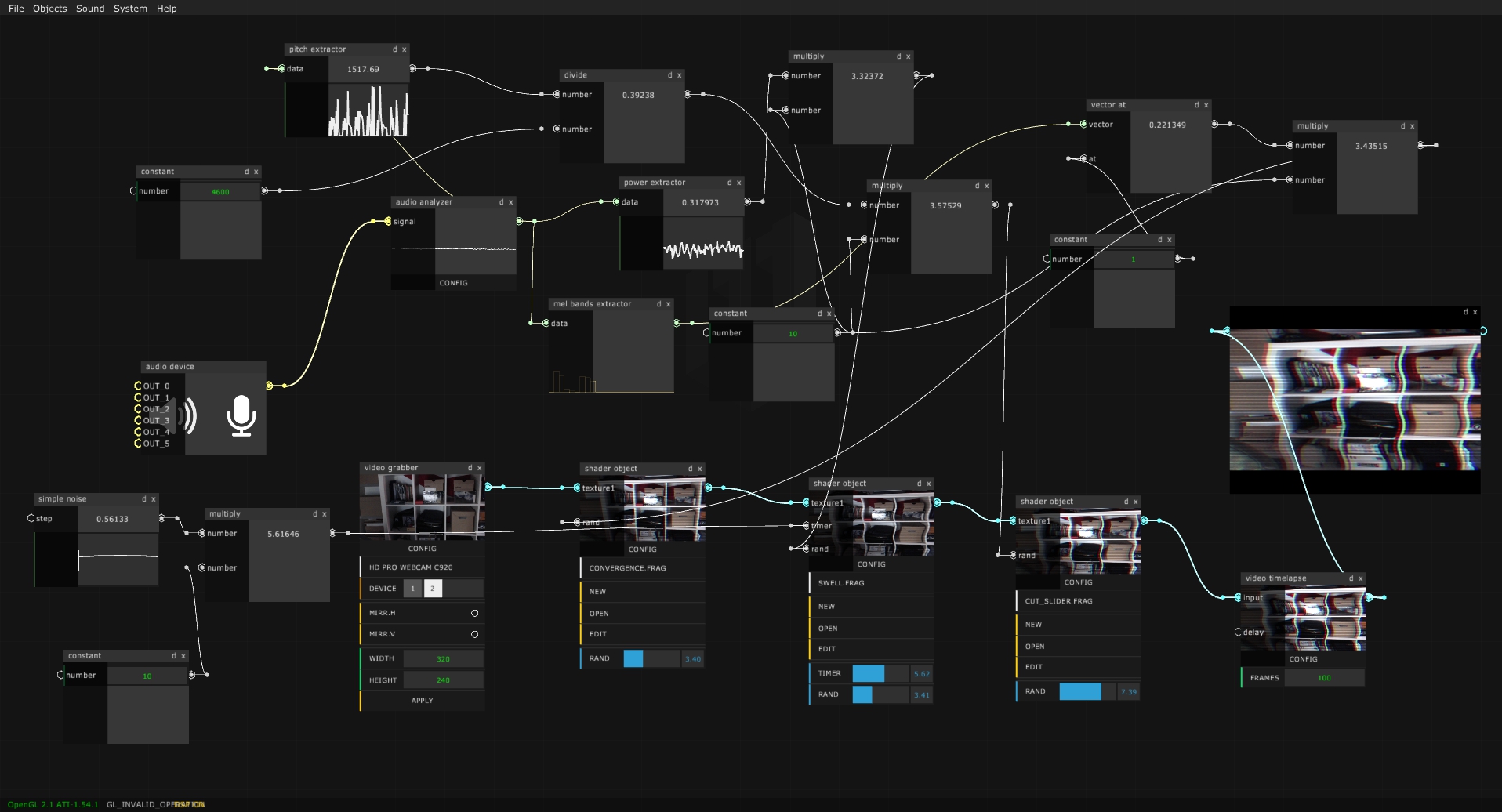Screen dimensions: 1502x812
Task: Click APPLY in the video grabber node
Action: 422,700
